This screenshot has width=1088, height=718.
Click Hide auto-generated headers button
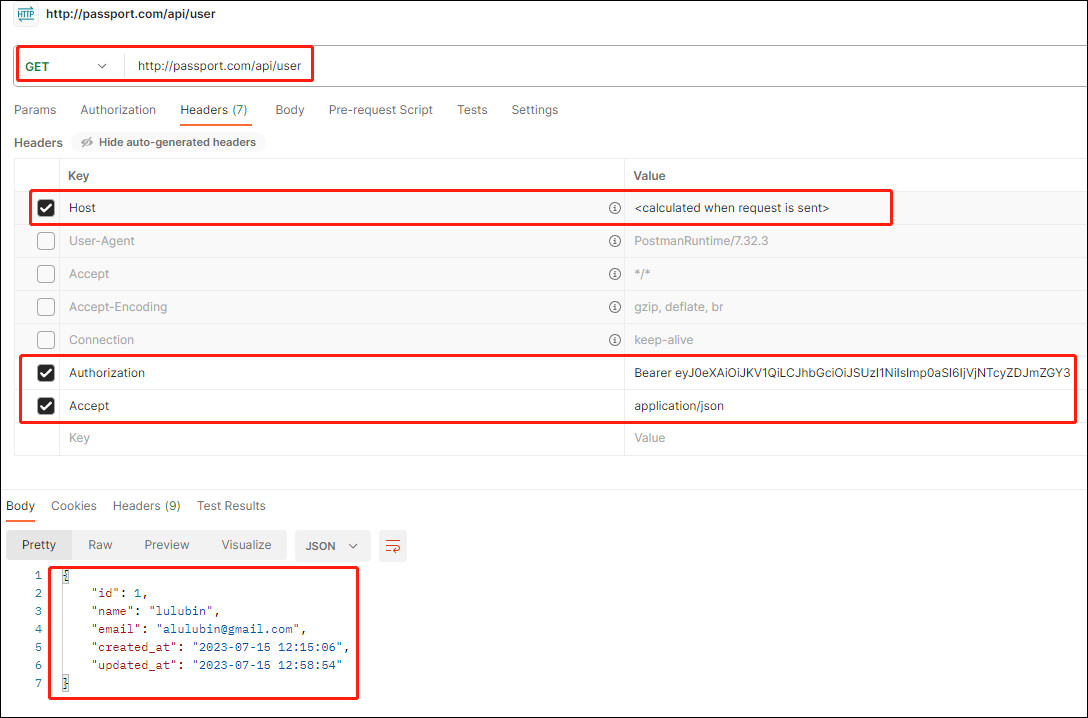169,142
